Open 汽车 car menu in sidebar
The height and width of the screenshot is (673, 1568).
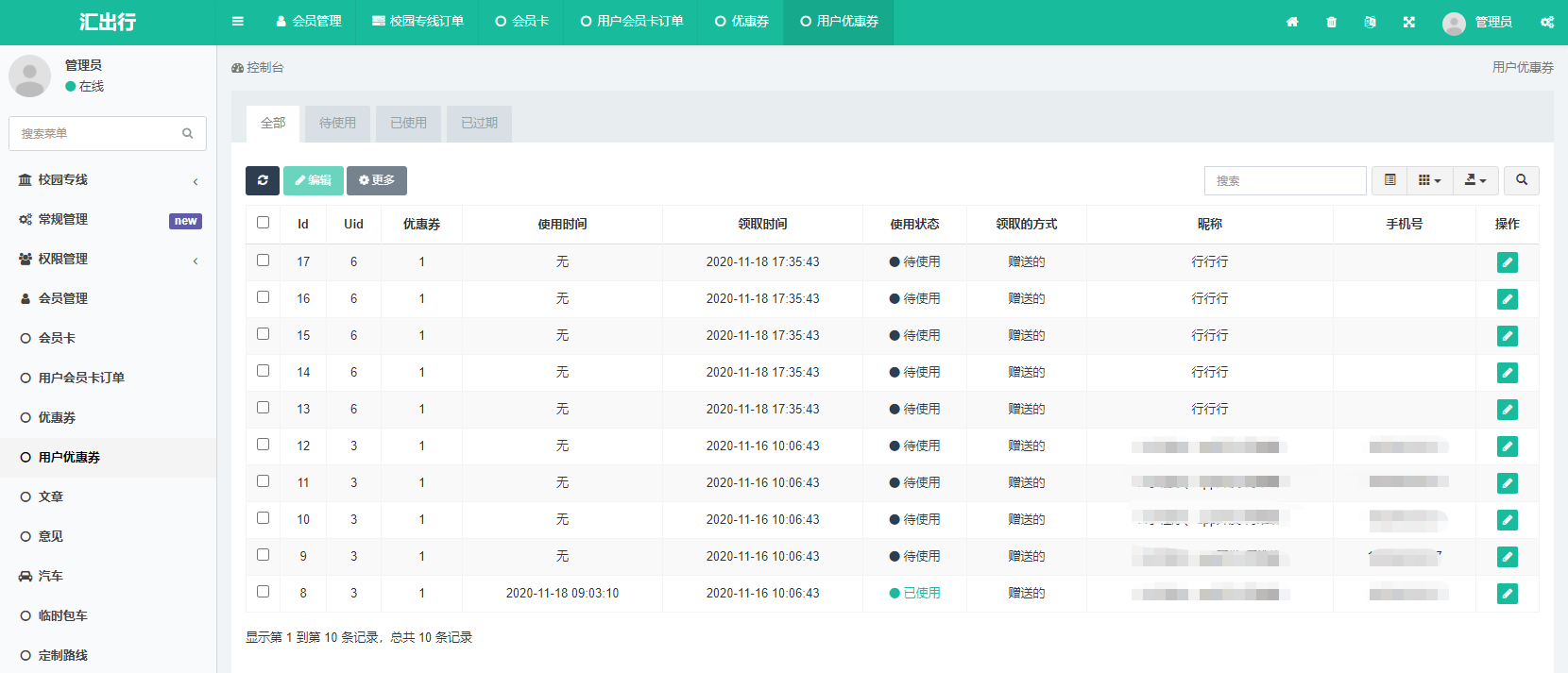109,576
